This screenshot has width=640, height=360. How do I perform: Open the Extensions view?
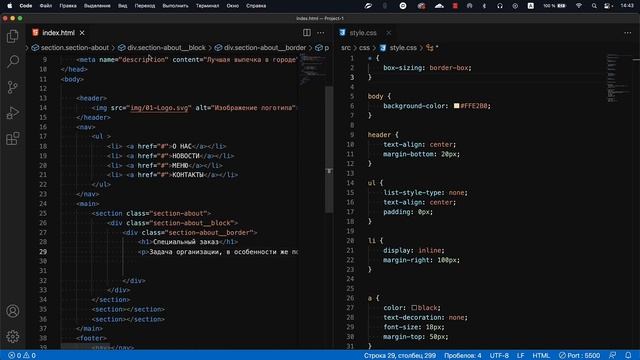(13, 138)
